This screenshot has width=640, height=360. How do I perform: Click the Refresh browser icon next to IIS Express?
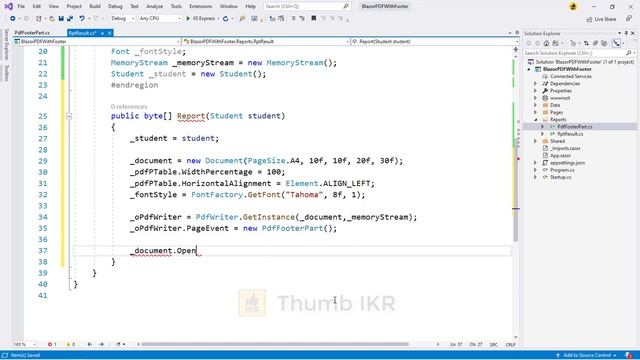(x=225, y=18)
